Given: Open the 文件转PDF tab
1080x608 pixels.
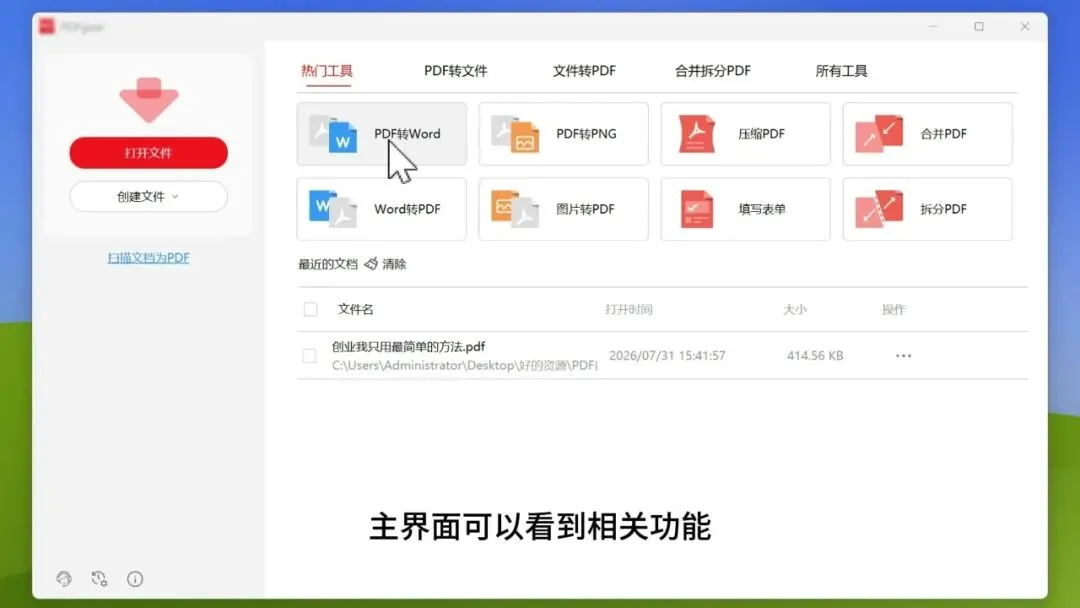Looking at the screenshot, I should click(x=584, y=71).
